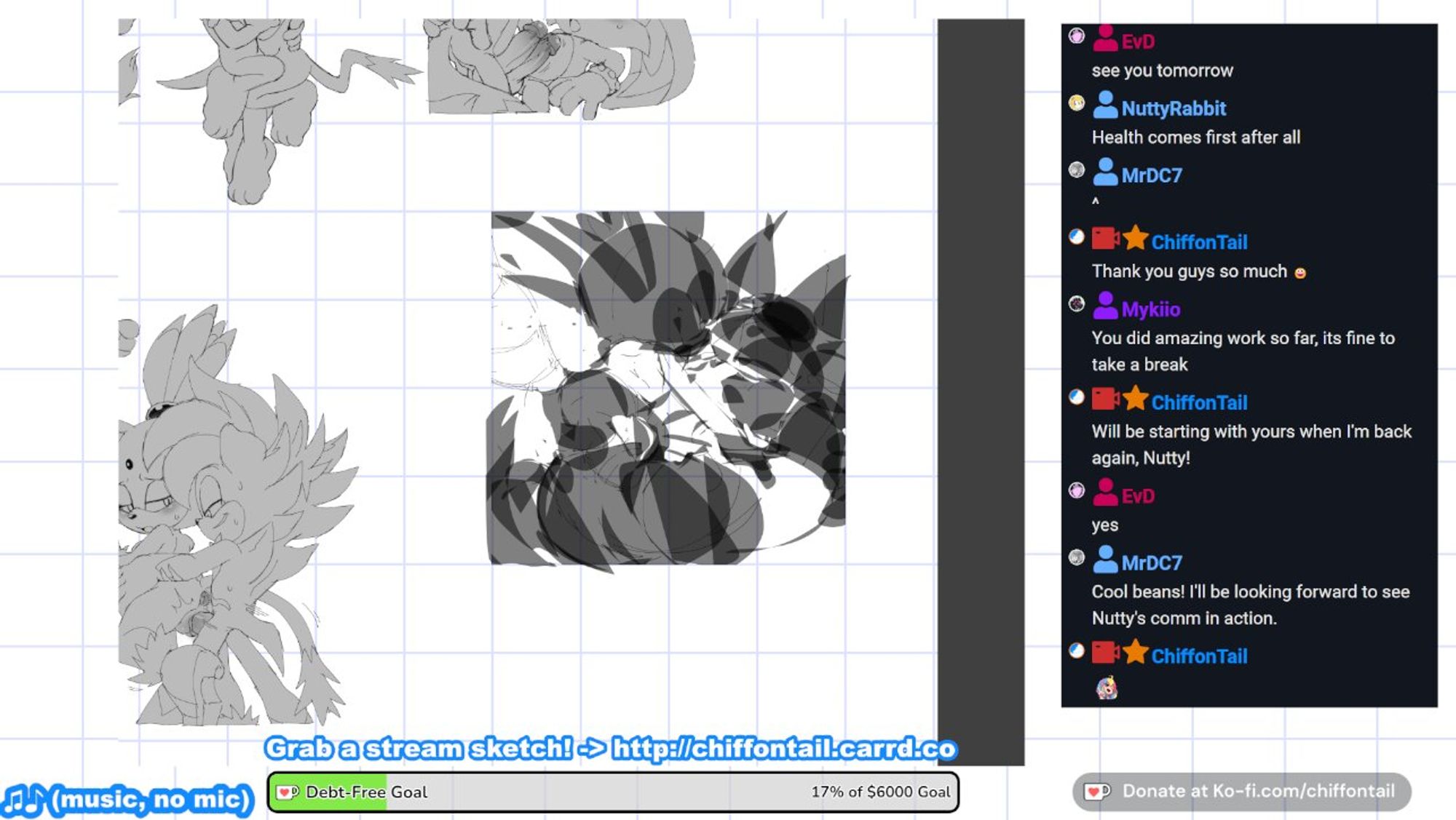Click the blue user icon beside MrDC7 above the caret message
Screen dimensions: 1456x820
pos(1105,172)
